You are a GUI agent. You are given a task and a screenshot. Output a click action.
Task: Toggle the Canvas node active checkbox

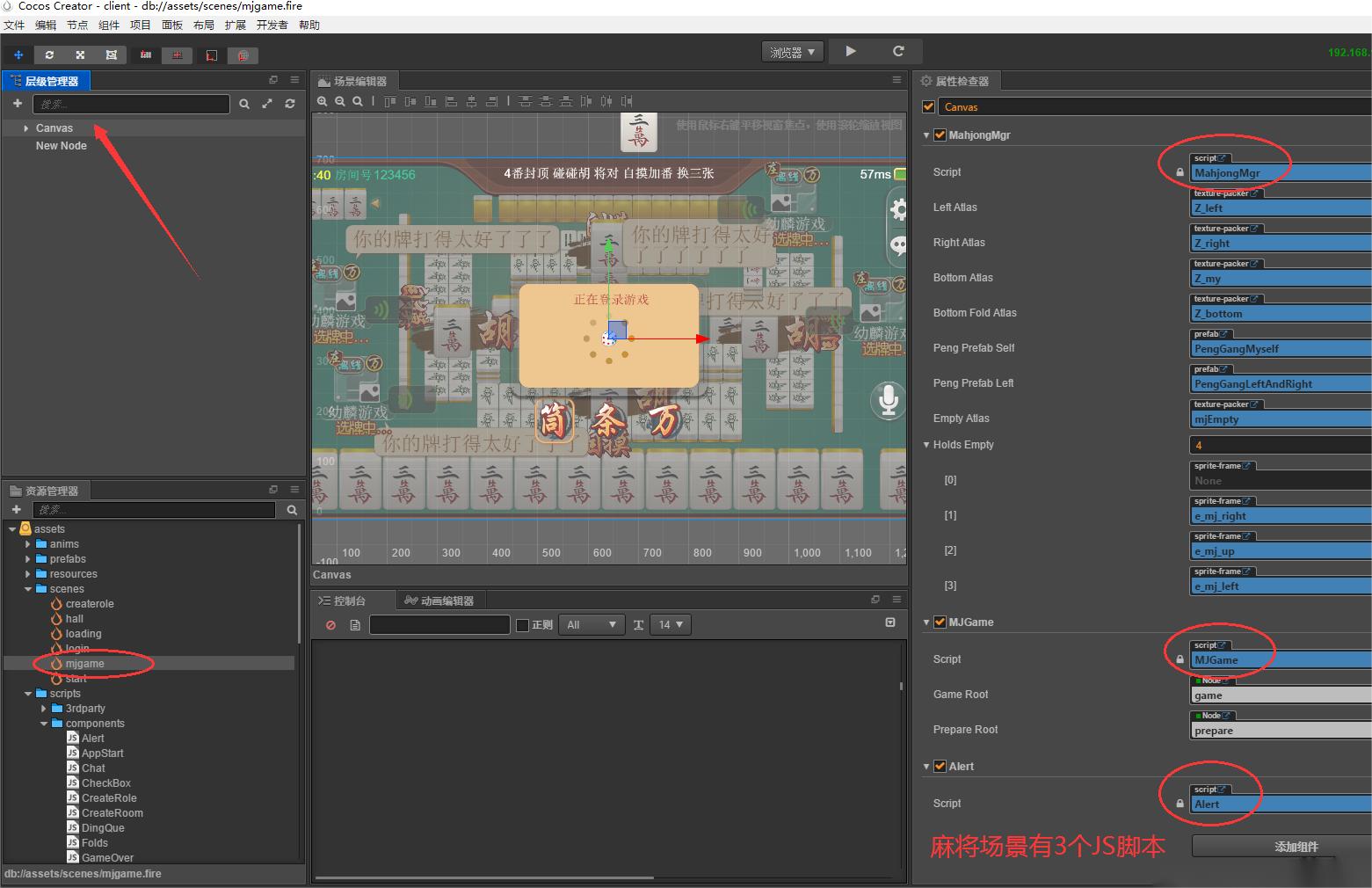click(928, 107)
